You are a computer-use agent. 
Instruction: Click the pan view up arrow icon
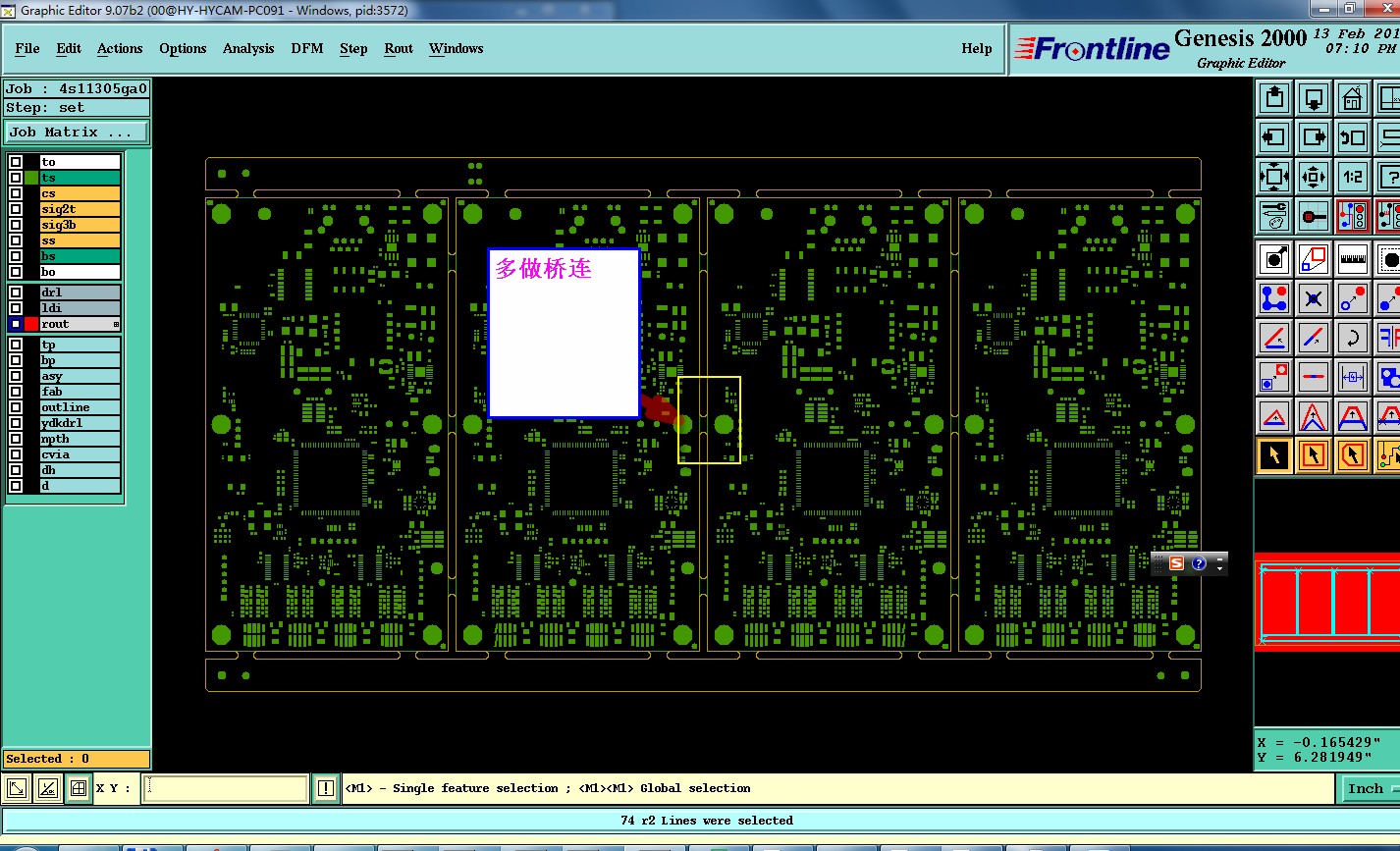point(1274,98)
